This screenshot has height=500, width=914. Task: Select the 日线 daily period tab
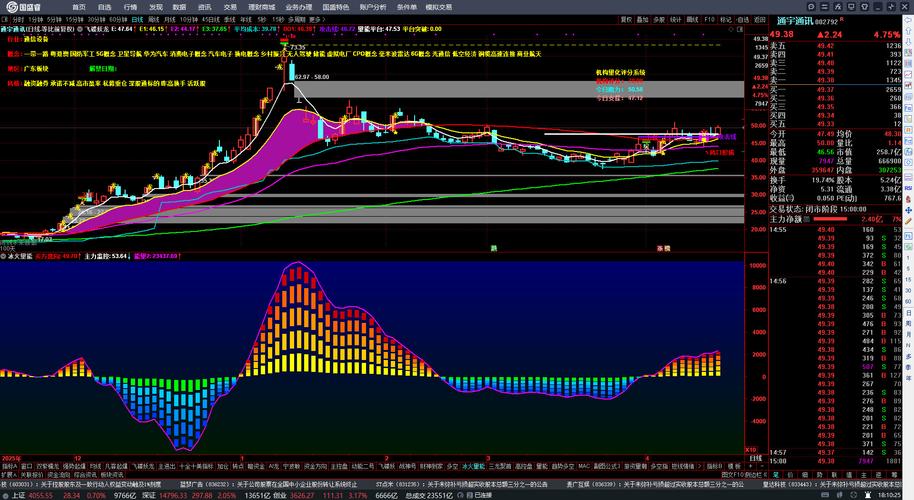click(x=137, y=19)
